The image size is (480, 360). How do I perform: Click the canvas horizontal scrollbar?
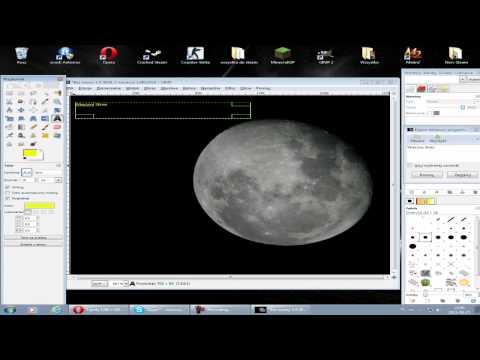(x=230, y=277)
